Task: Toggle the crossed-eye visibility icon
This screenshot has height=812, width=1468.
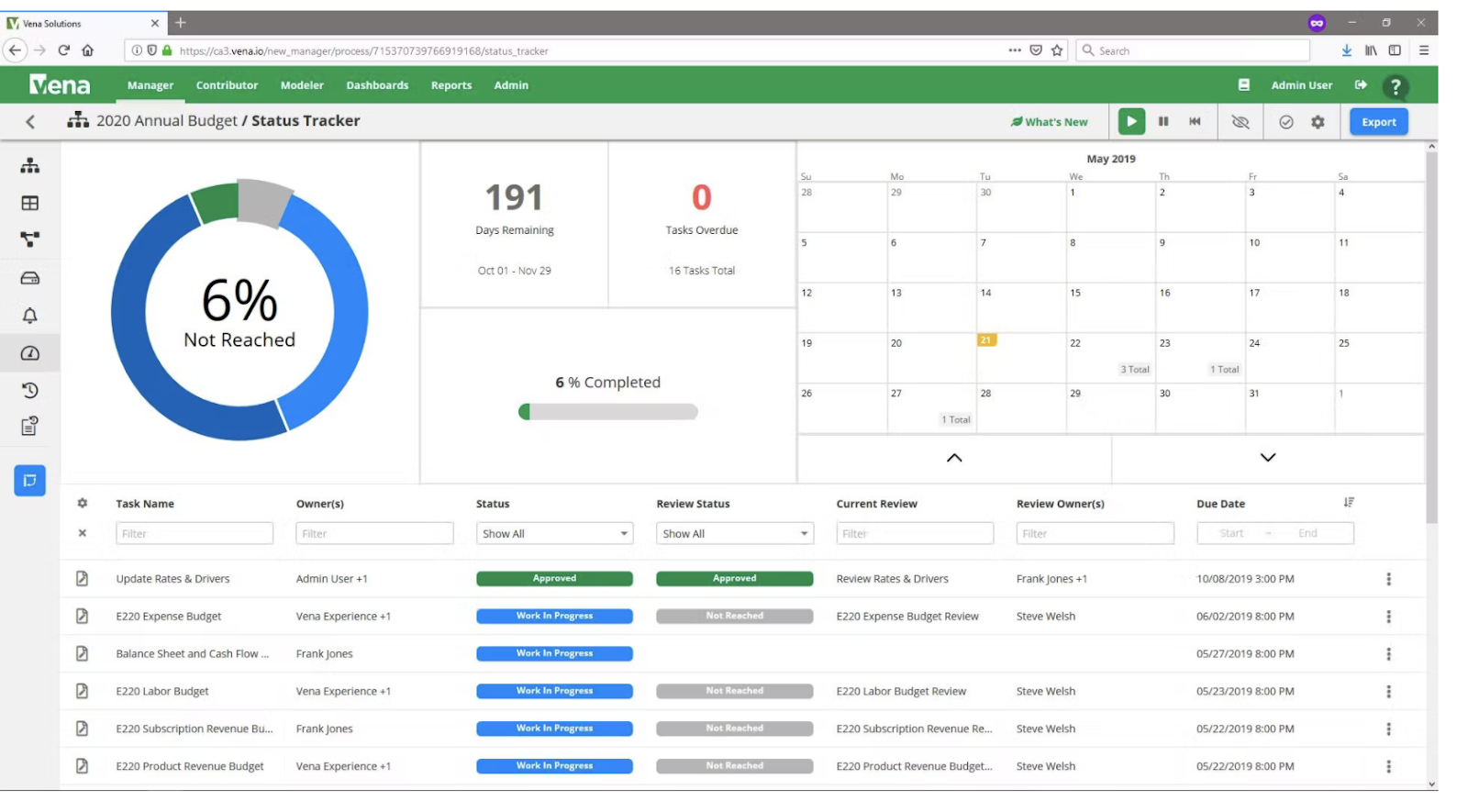Action: (x=1240, y=122)
